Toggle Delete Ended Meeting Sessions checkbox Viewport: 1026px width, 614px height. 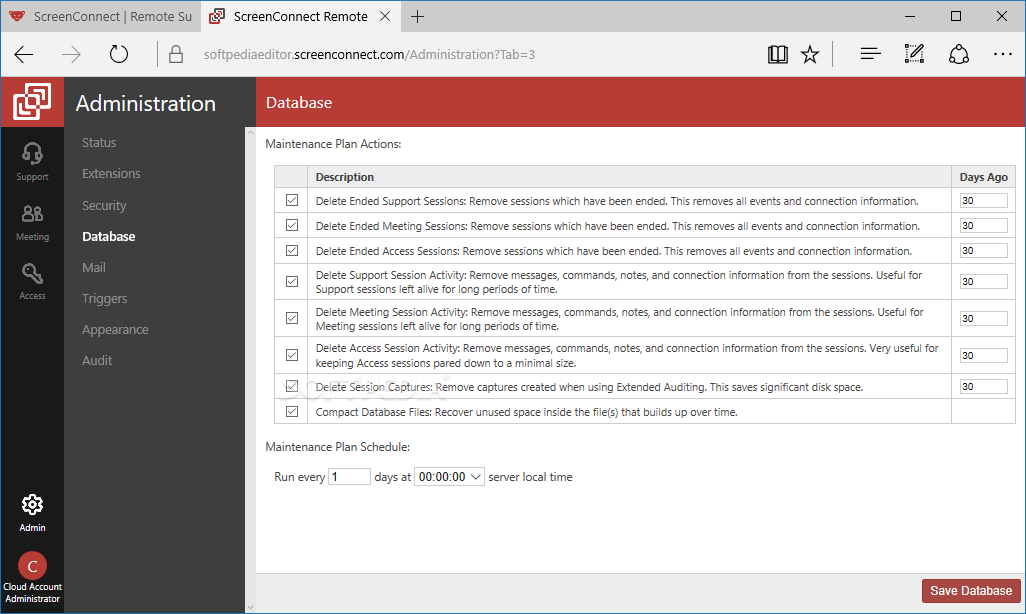pyautogui.click(x=292, y=225)
